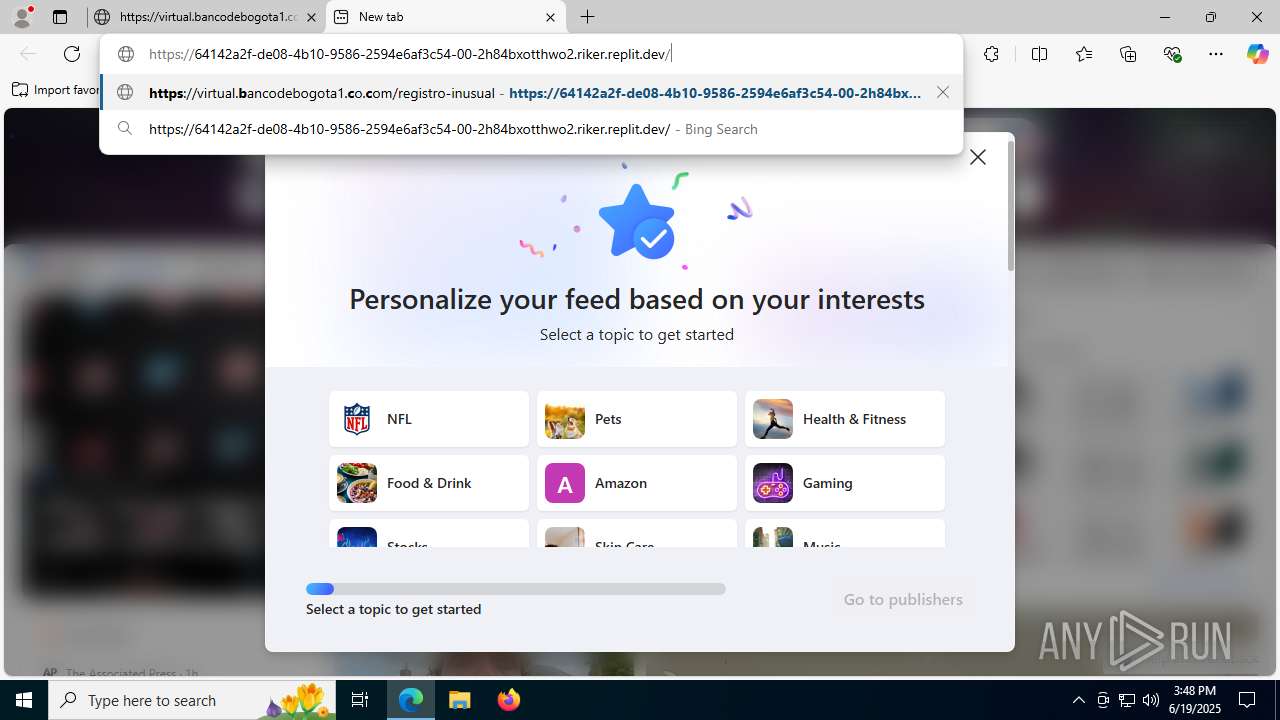
Task: Switch to the bancodebogota1 tab
Action: pyautogui.click(x=205, y=17)
